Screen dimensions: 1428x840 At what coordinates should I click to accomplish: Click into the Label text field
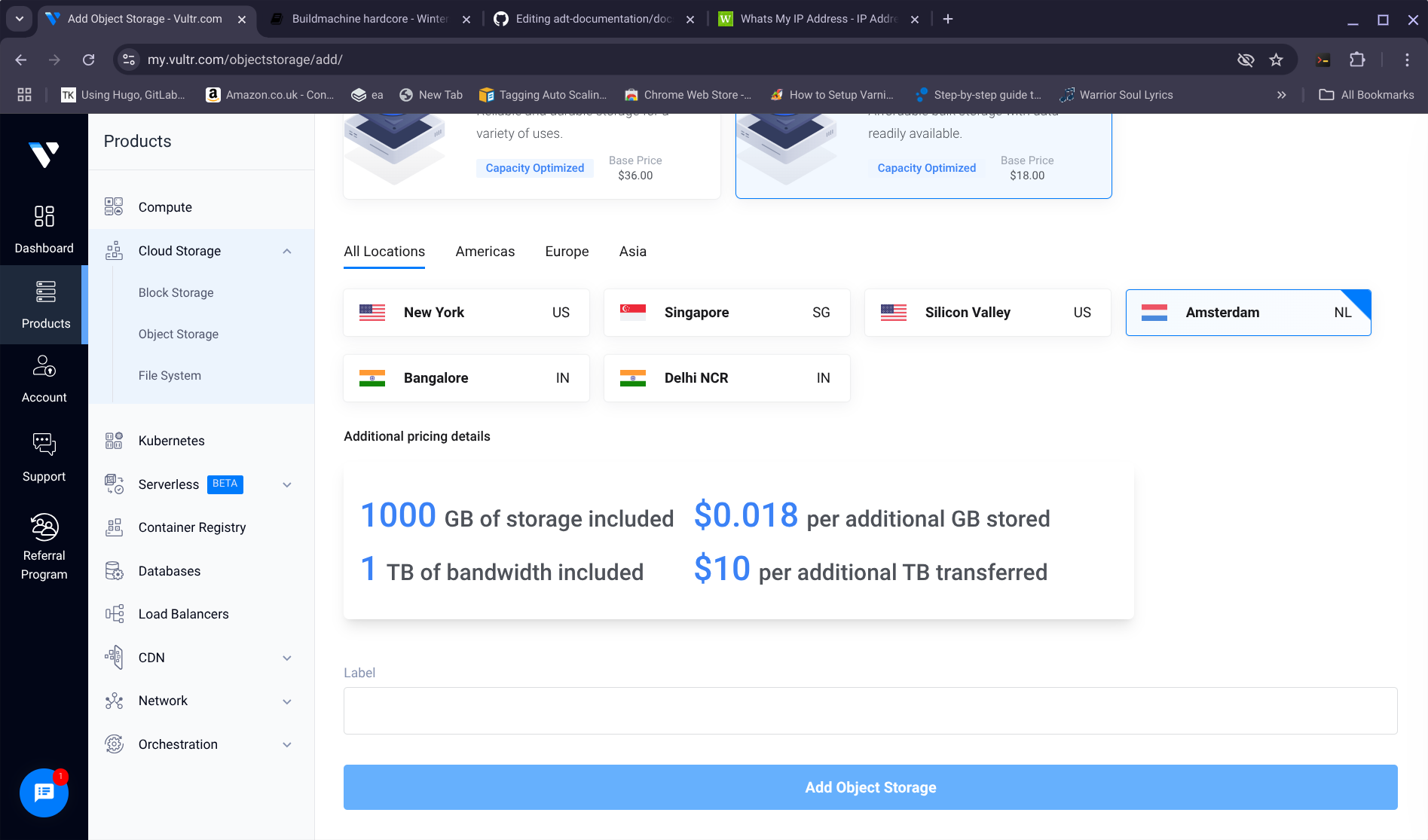[x=870, y=710]
